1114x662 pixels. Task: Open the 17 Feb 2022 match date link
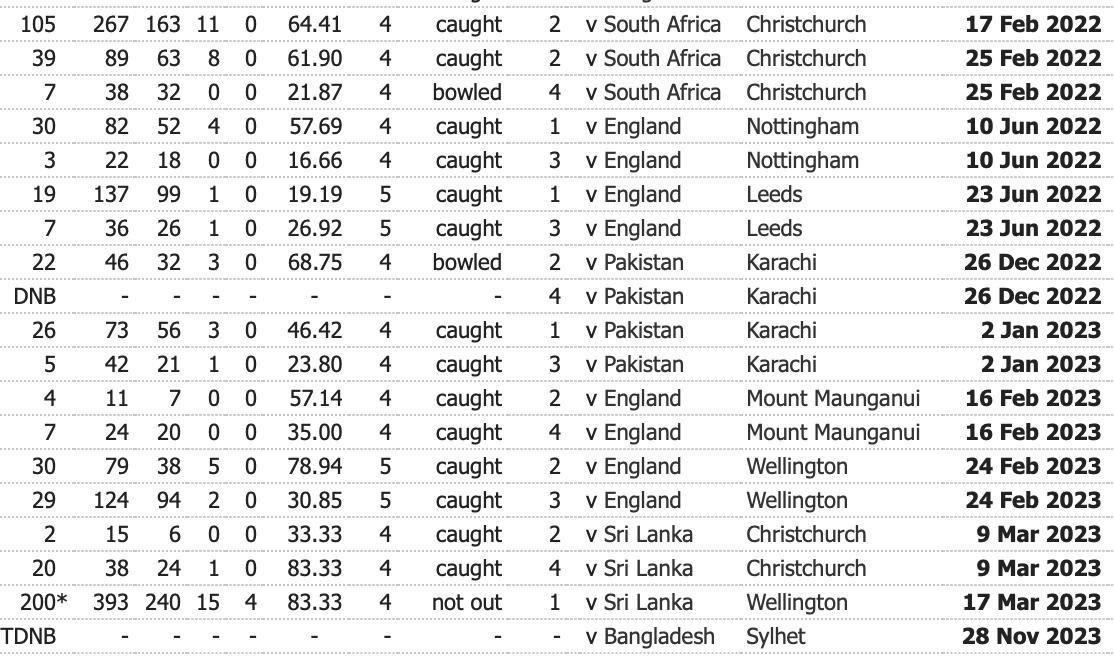tap(1033, 24)
